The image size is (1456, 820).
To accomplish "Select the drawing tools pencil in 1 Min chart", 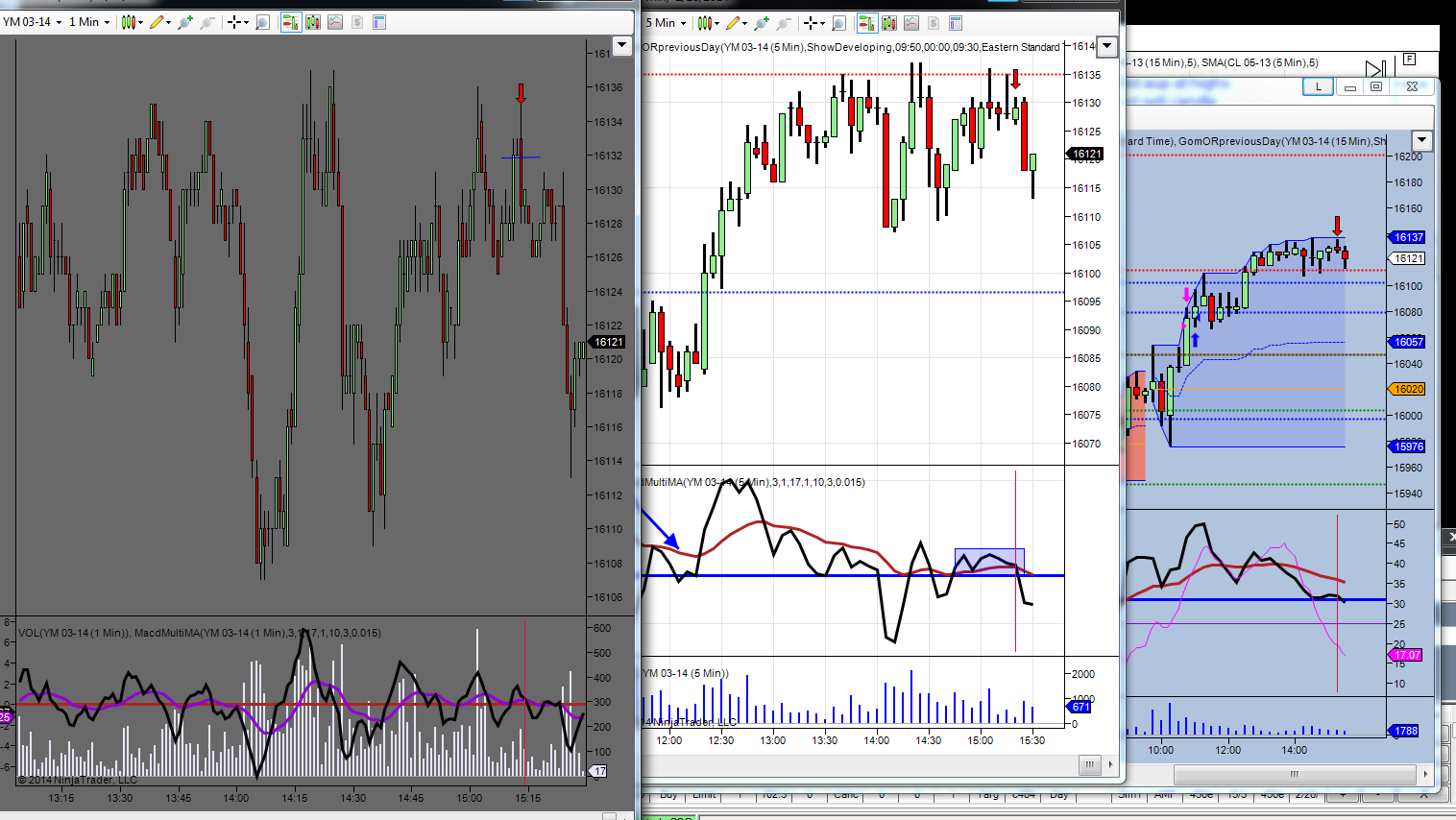I will click(156, 22).
